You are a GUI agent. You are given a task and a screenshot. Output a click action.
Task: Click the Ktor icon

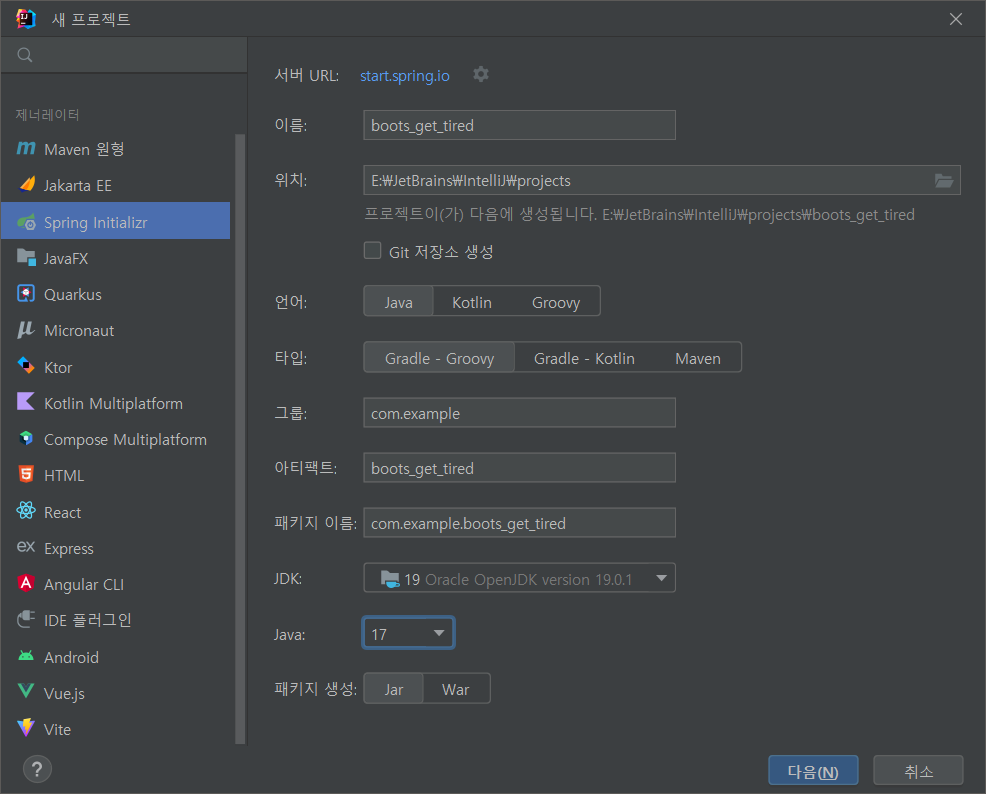[26, 366]
